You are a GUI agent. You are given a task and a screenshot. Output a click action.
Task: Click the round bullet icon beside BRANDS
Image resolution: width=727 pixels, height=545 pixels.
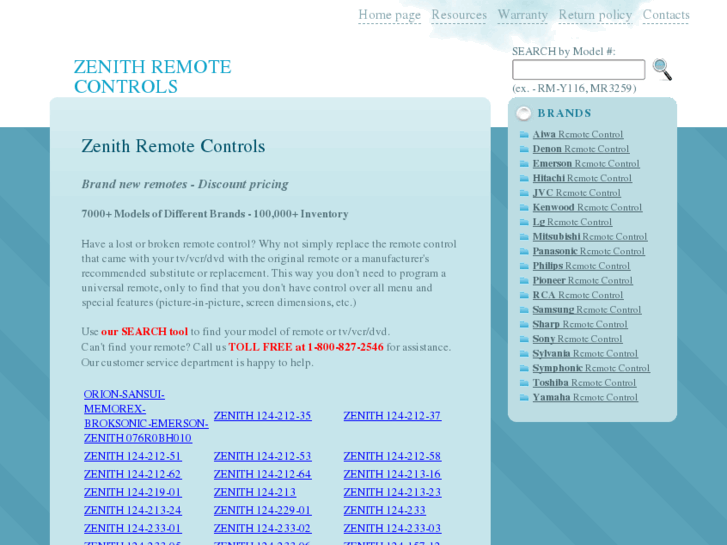coord(524,113)
